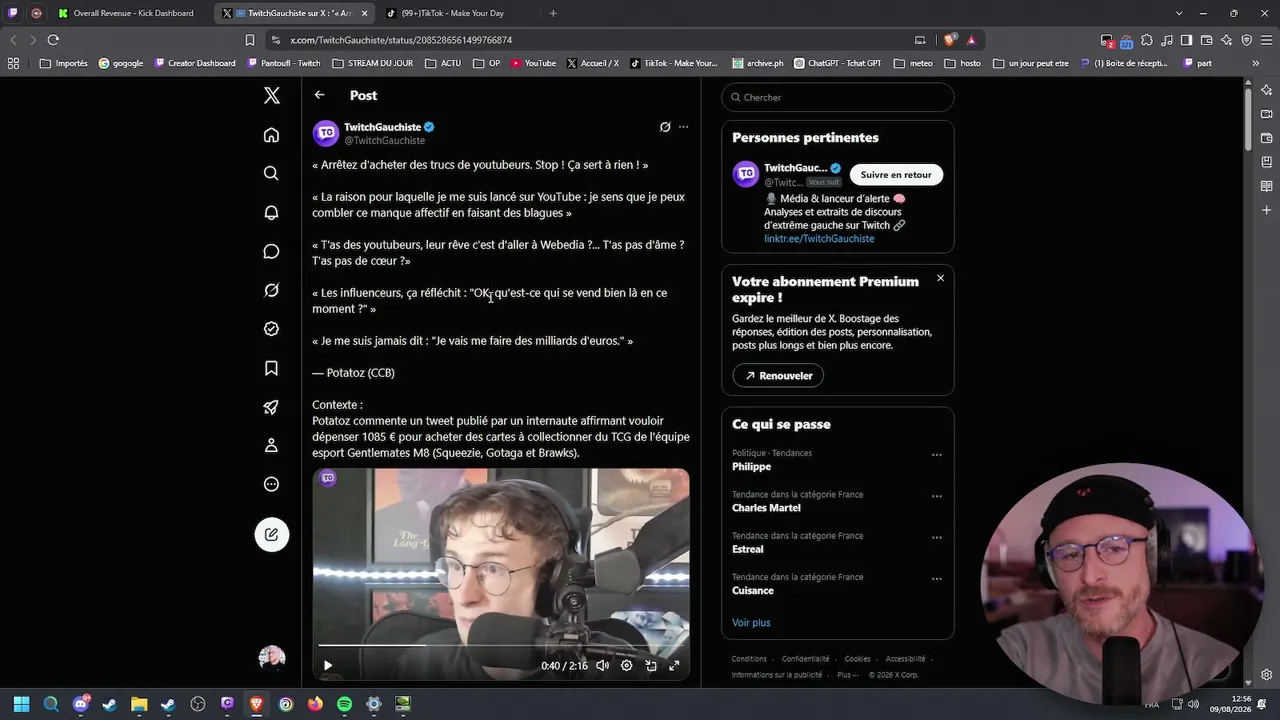This screenshot has height=720, width=1280.
Task: Open the Extensions puzzle icon
Action: click(1147, 40)
